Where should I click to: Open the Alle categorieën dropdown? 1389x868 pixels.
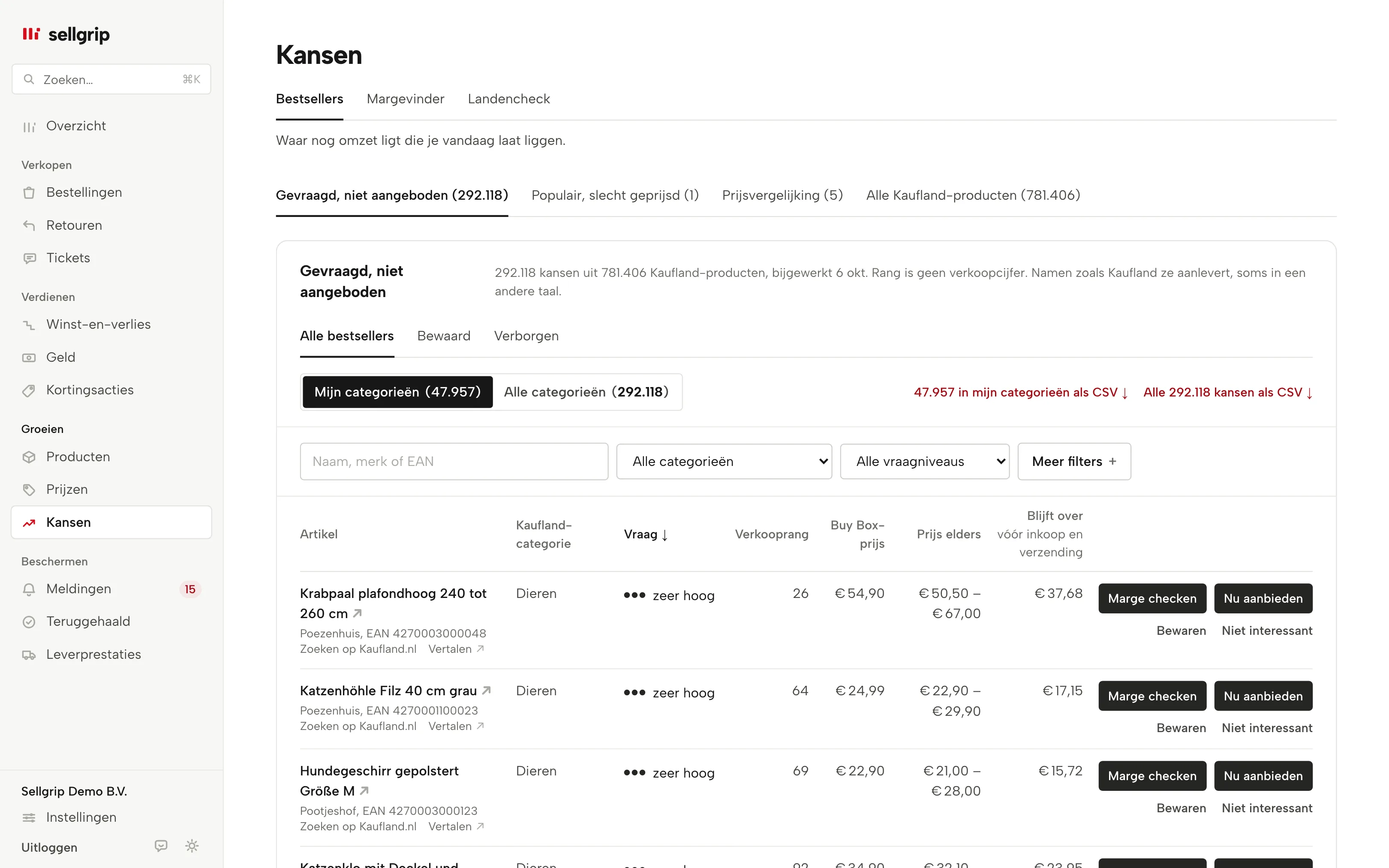[725, 462]
